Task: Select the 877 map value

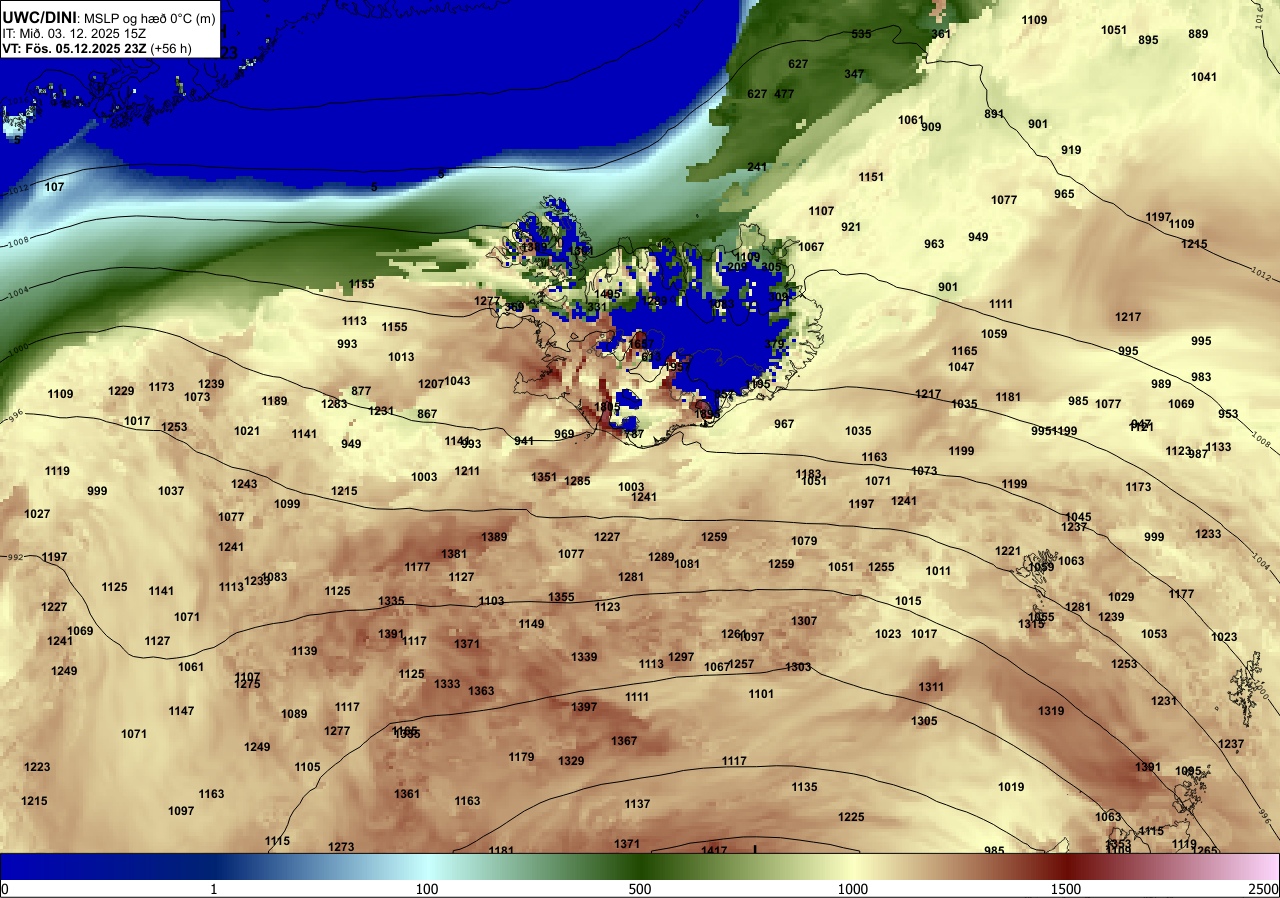Action: click(x=361, y=391)
